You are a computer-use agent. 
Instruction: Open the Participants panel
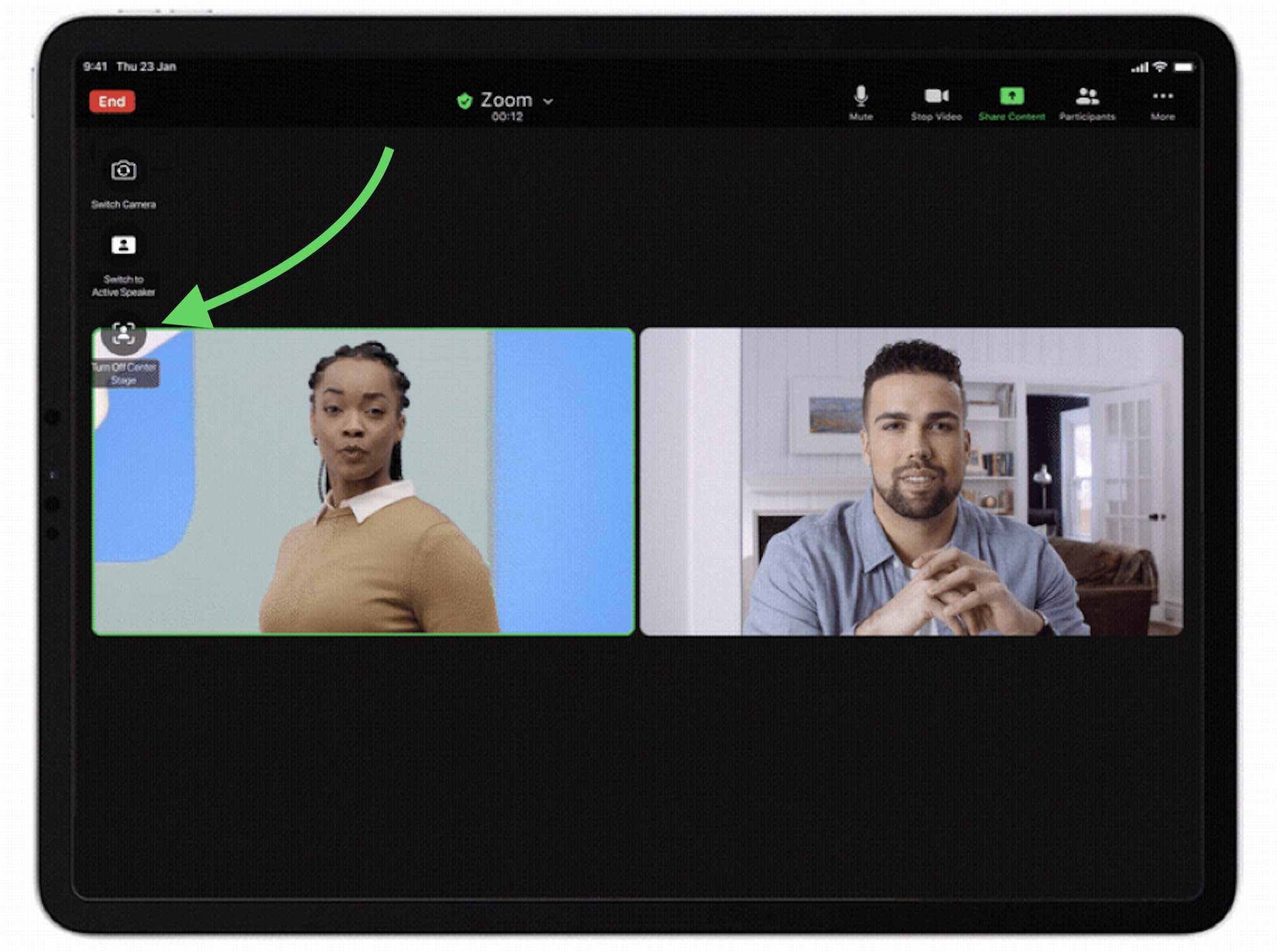[x=1087, y=103]
